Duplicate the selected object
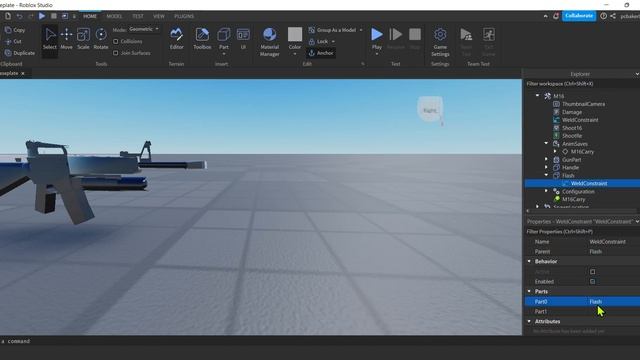Image resolution: width=640 pixels, height=360 pixels. (x=20, y=53)
